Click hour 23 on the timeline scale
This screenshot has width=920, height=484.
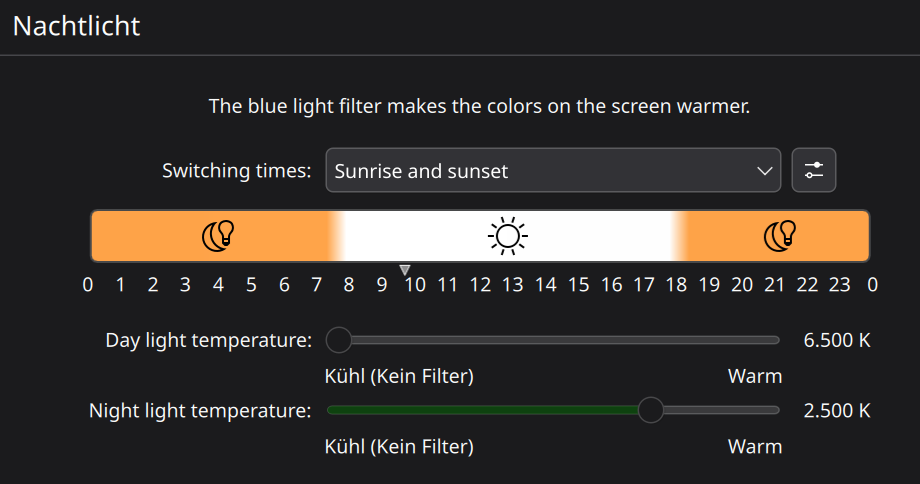click(x=840, y=285)
